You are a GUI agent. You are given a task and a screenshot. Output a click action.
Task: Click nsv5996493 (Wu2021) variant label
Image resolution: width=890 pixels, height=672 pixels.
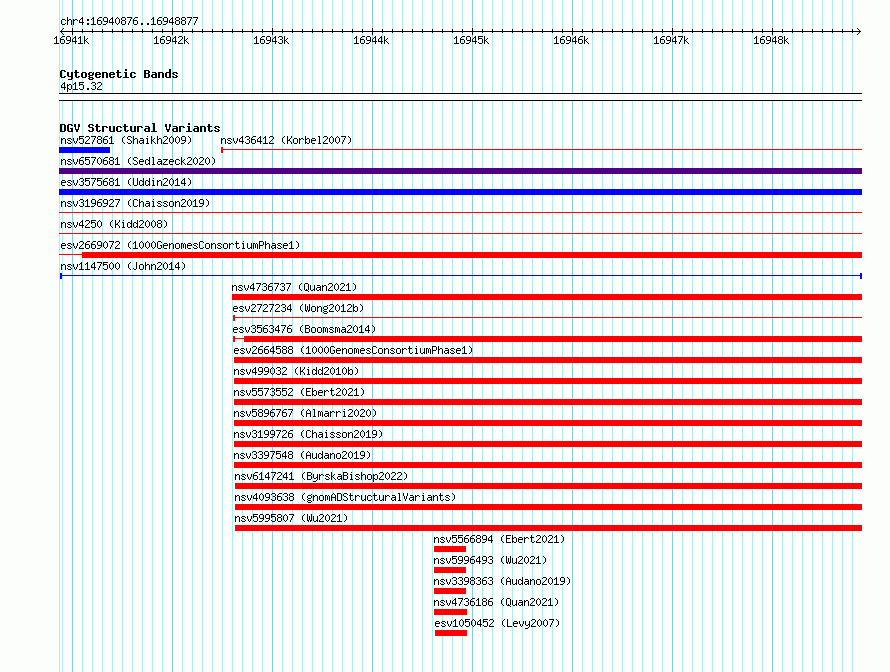point(490,560)
